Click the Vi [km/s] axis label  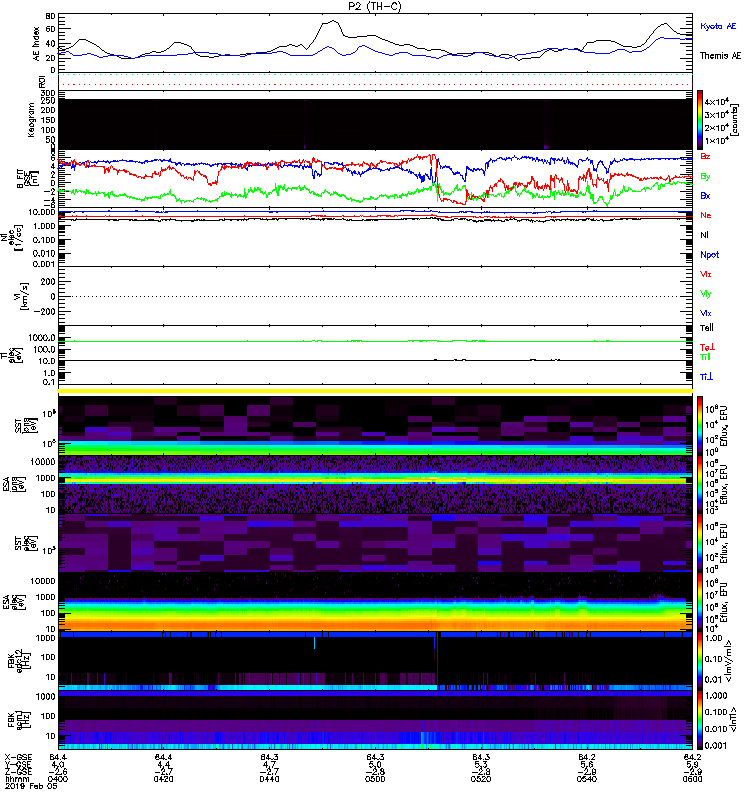(20, 296)
